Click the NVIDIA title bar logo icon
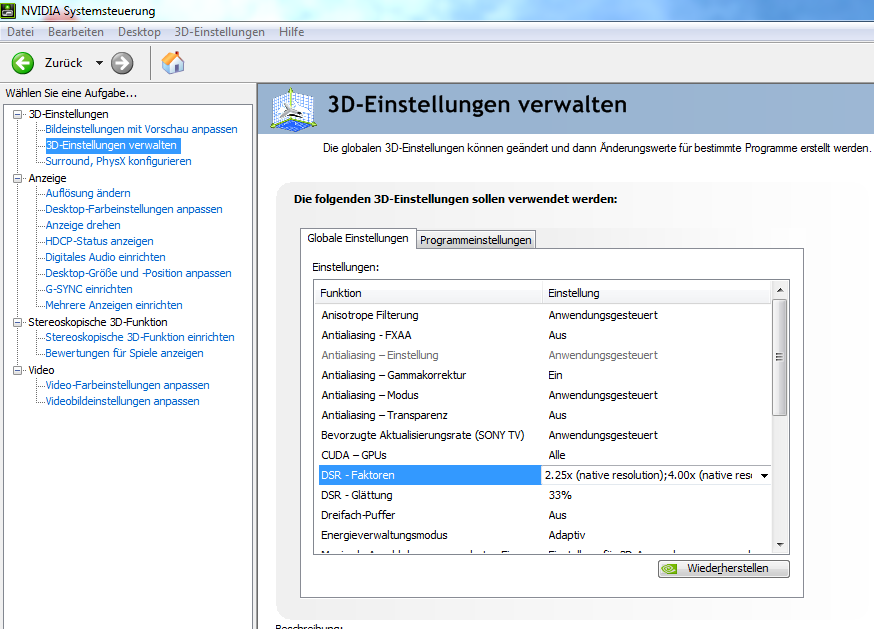 [8, 11]
